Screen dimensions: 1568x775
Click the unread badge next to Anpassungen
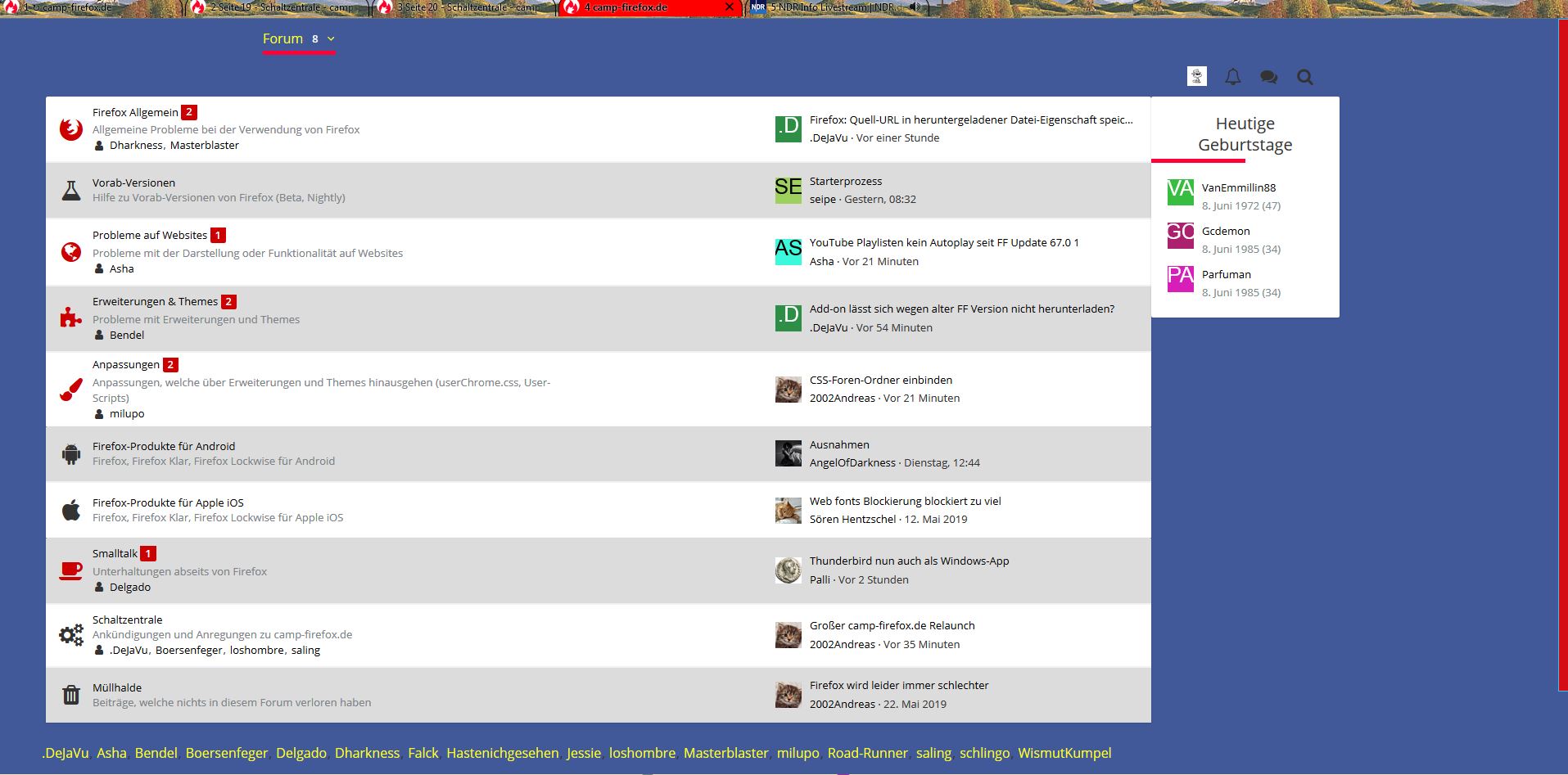click(170, 365)
